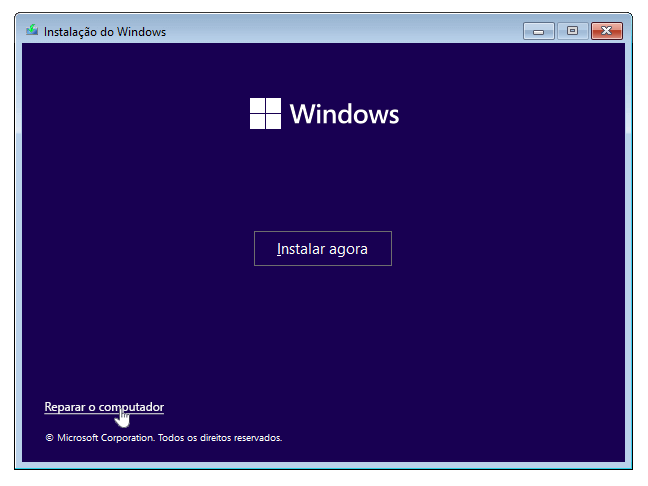The image size is (648, 486).
Task: Minimize the Instalação do Windows window
Action: [538, 31]
